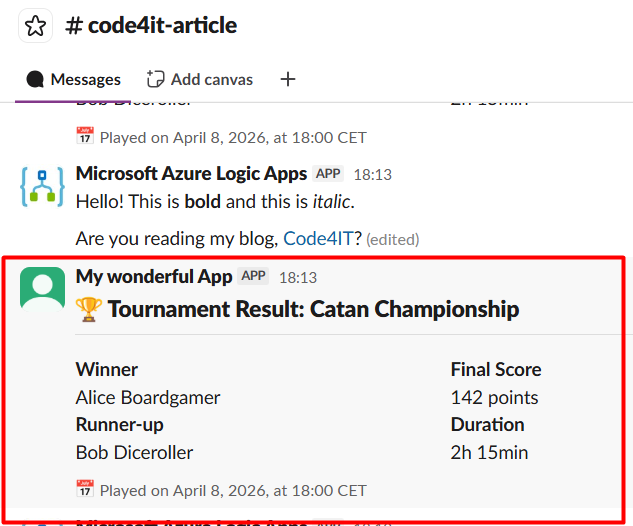Click the APP badge beside Azure Logic Apps

click(329, 173)
